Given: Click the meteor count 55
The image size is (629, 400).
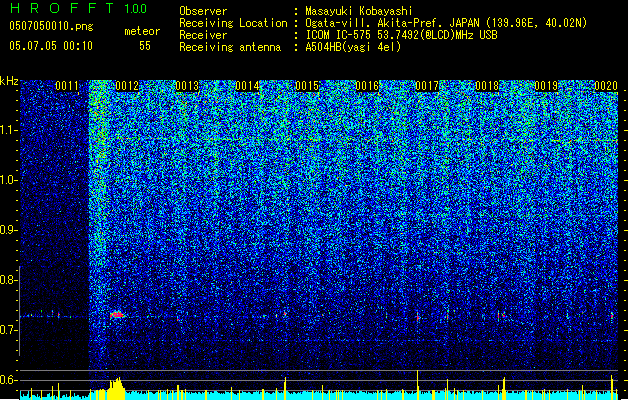Looking at the screenshot, I should (145, 46).
